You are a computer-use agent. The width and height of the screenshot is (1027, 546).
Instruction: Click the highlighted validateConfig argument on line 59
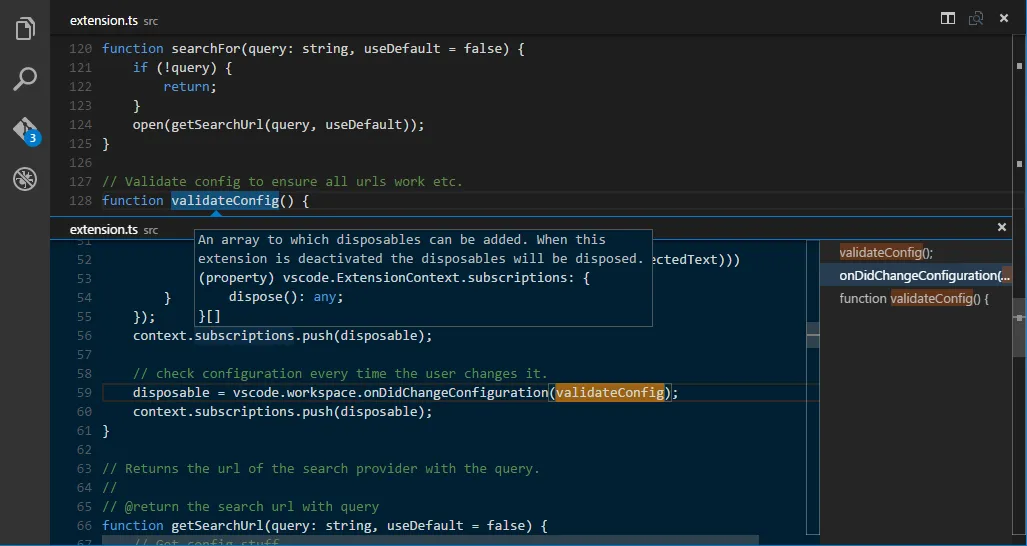(610, 393)
